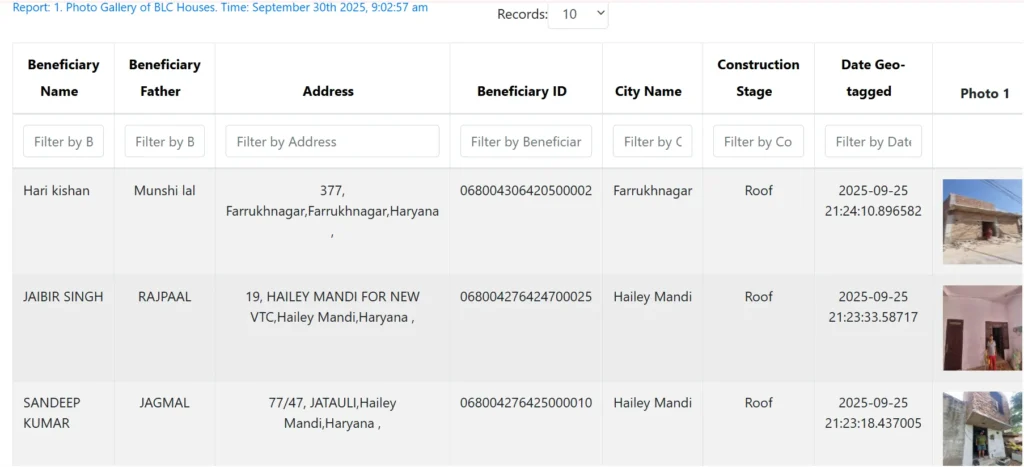Sort by City Name column header

pos(648,91)
